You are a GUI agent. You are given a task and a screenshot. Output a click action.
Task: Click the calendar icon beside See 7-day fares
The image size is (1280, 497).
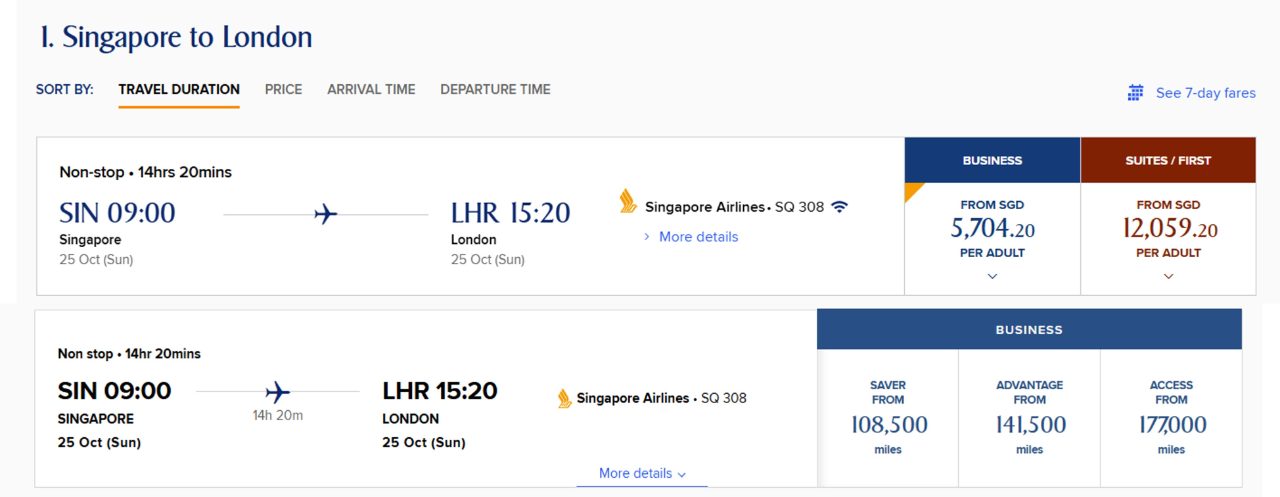point(1135,93)
